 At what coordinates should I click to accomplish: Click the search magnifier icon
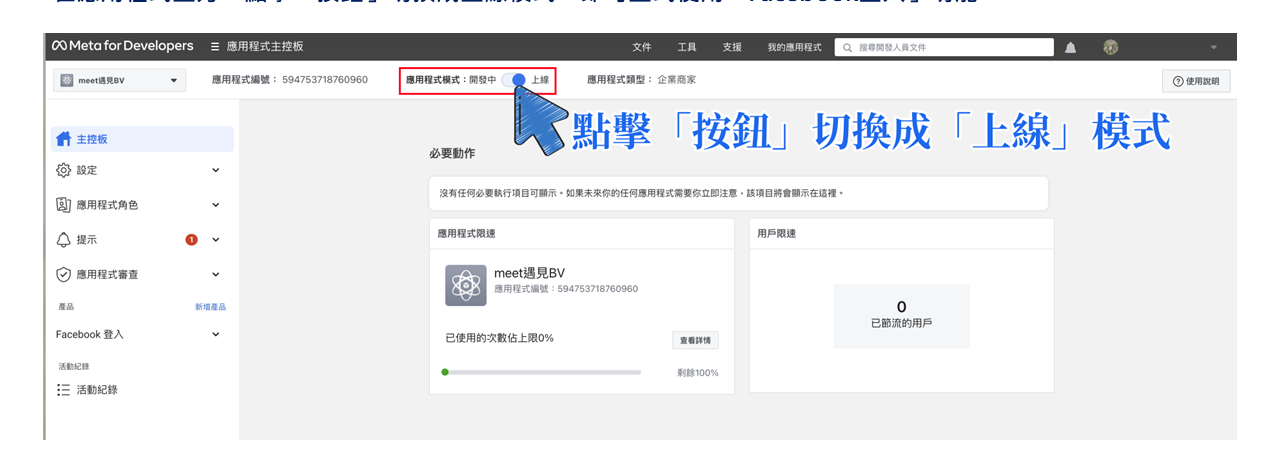(x=847, y=47)
